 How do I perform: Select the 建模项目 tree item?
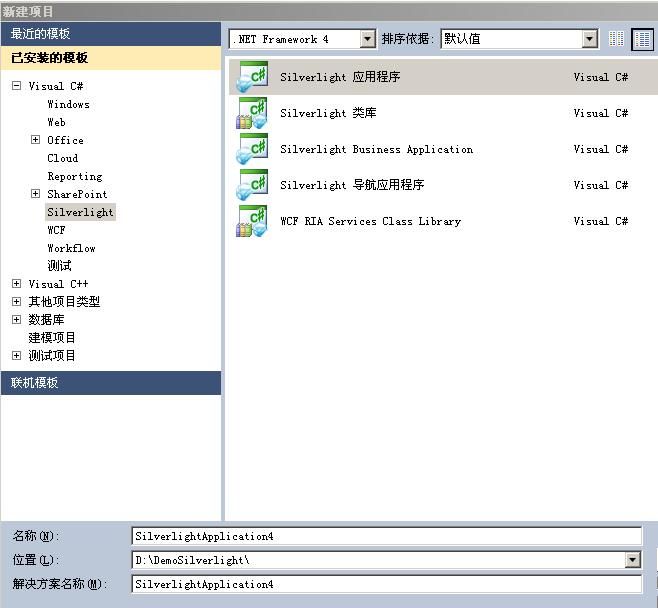point(52,338)
